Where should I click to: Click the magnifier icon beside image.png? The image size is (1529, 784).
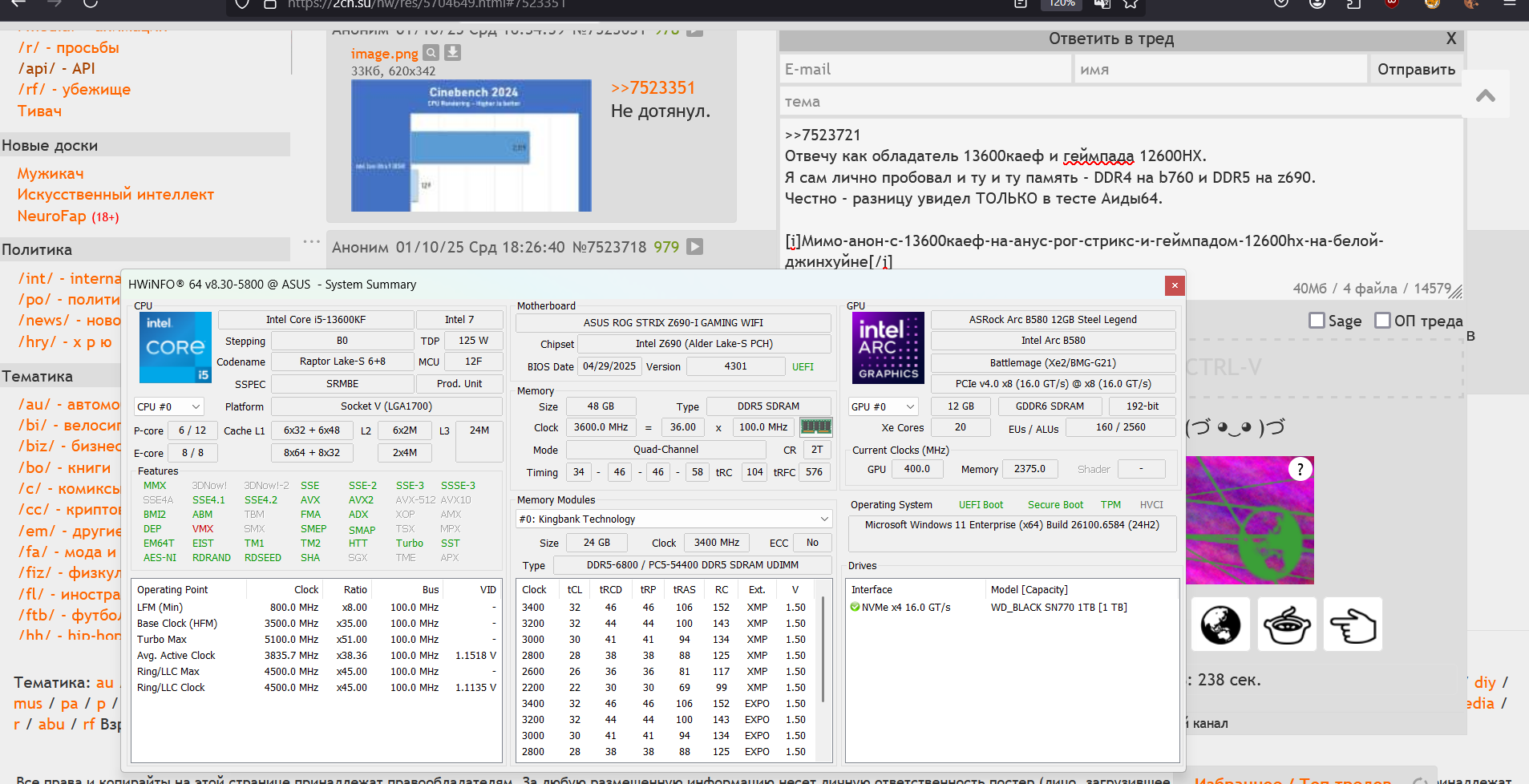coord(431,53)
